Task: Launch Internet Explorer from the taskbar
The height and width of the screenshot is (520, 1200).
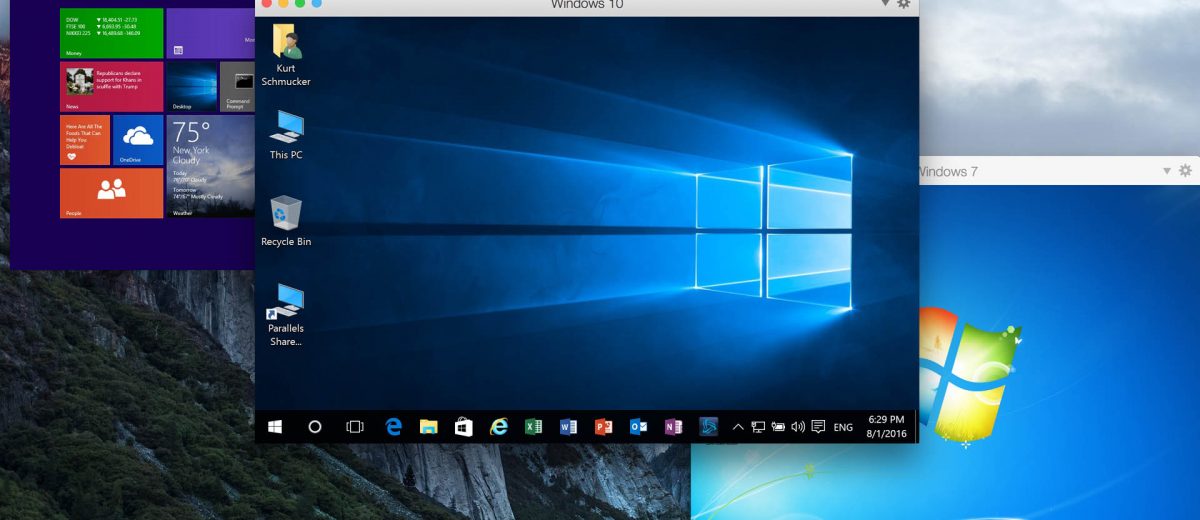Action: point(498,427)
